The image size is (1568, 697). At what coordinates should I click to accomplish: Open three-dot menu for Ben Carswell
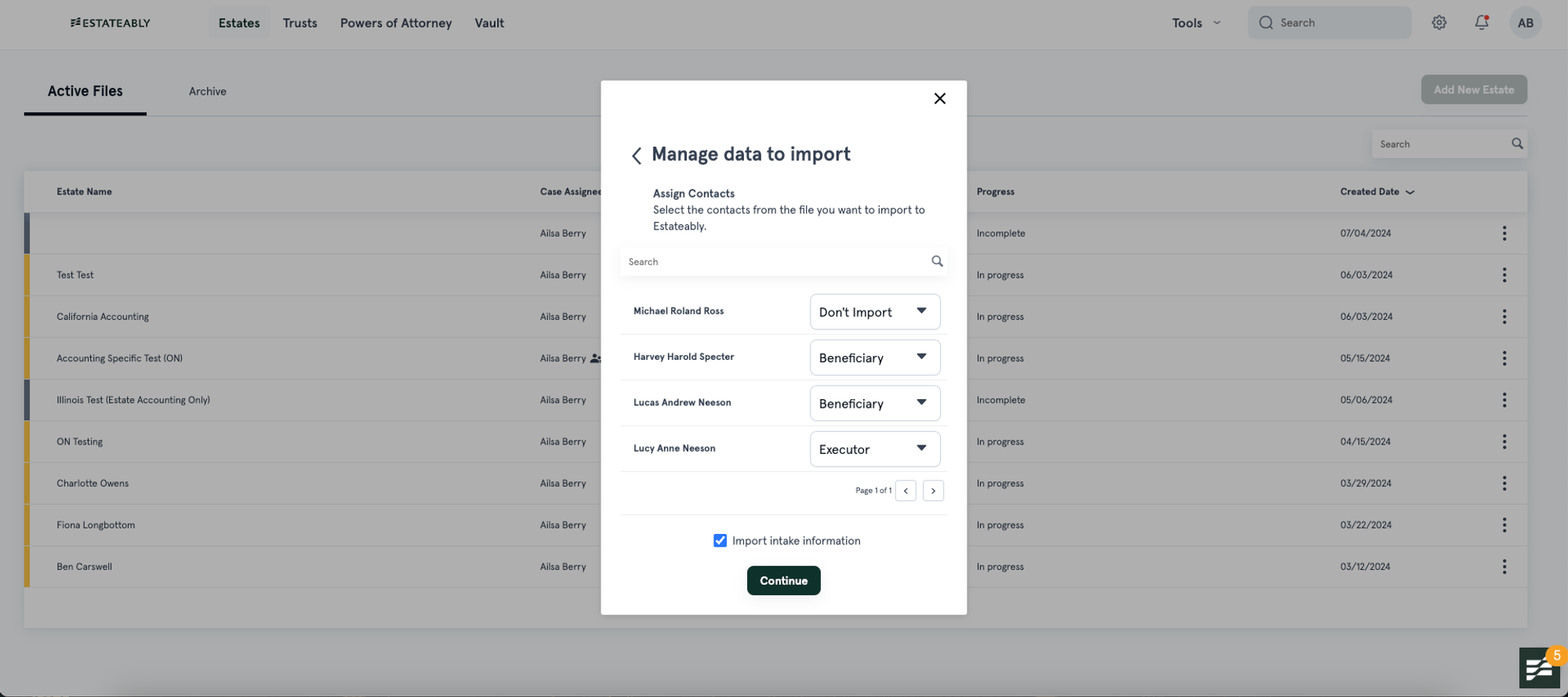(1504, 566)
